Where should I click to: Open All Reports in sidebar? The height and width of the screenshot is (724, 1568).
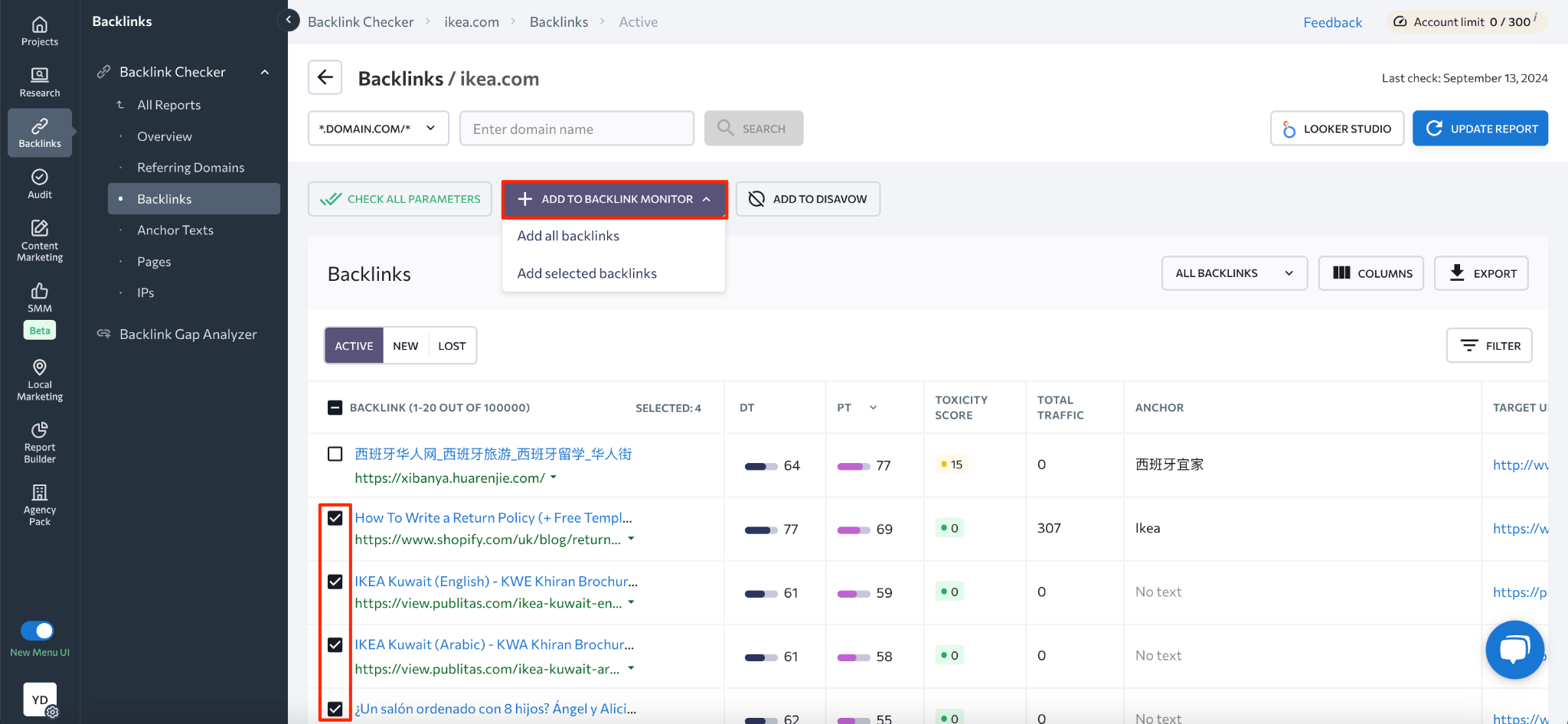click(169, 105)
